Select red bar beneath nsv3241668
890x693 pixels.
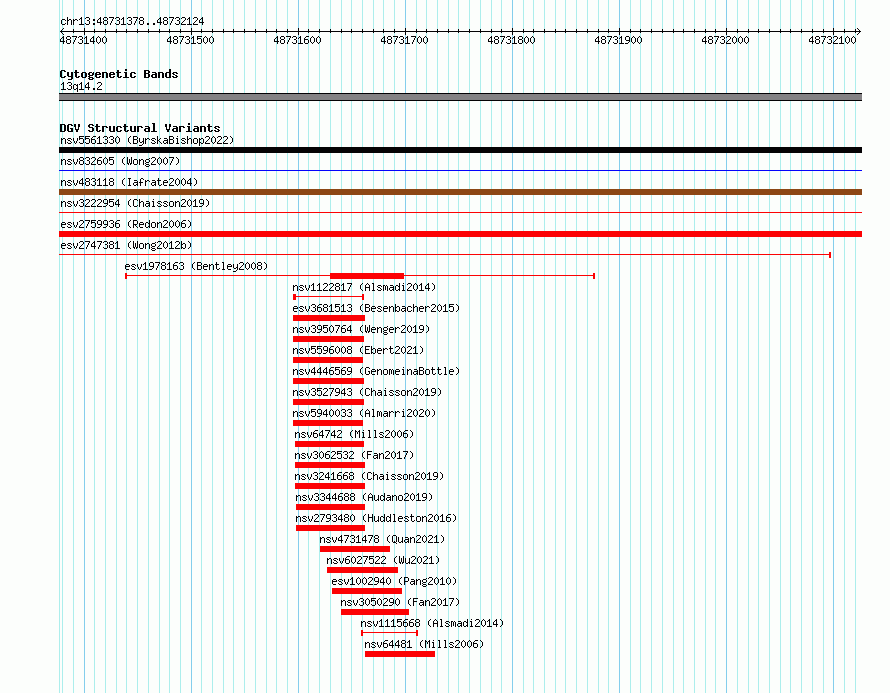(330, 486)
